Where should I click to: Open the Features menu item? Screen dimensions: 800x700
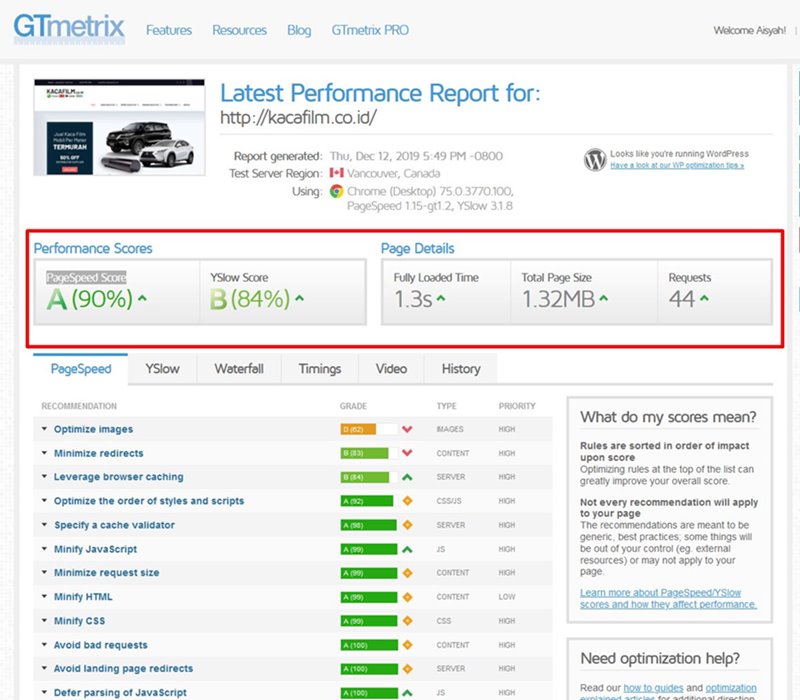169,30
